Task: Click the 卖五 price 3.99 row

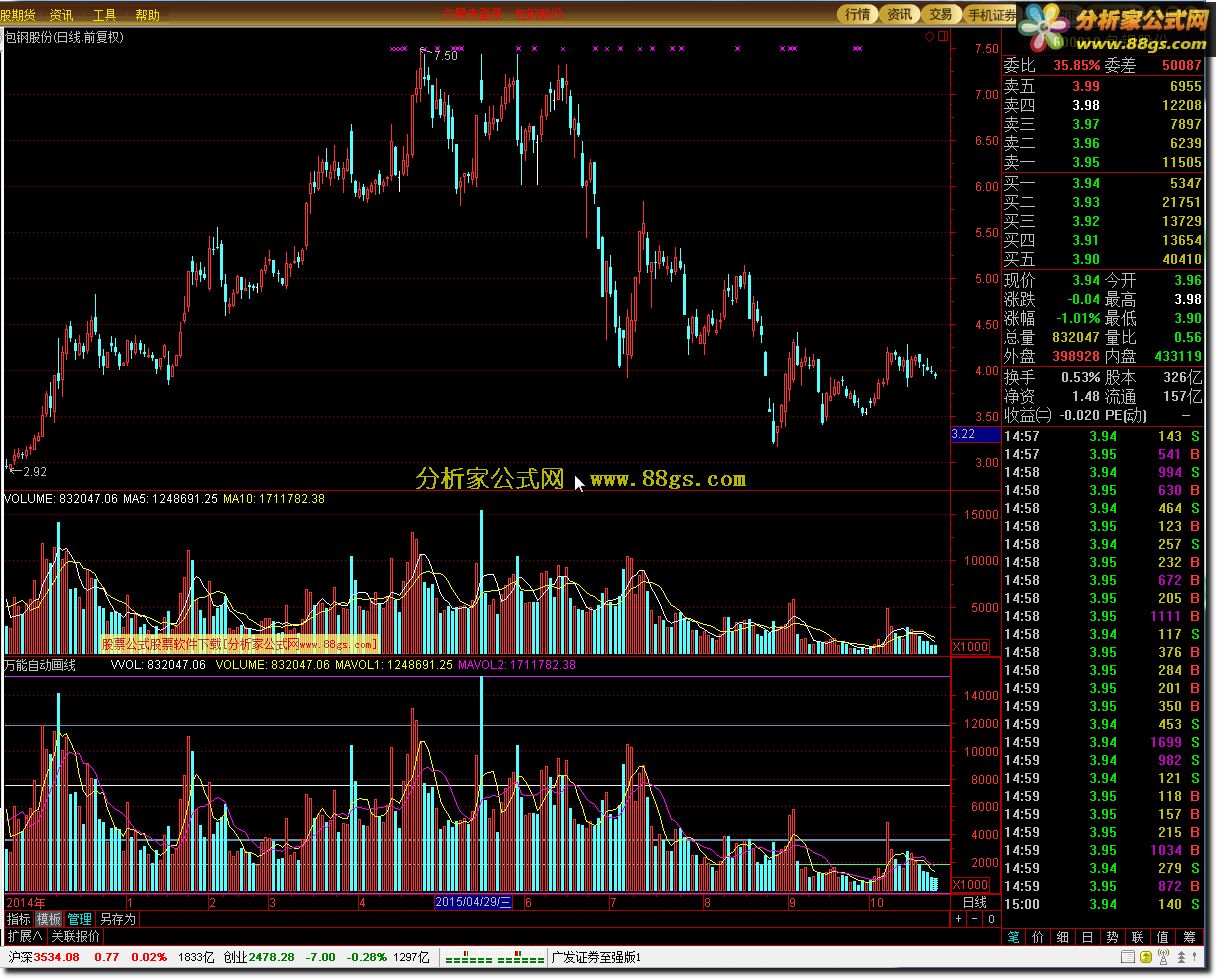Action: (x=1103, y=87)
